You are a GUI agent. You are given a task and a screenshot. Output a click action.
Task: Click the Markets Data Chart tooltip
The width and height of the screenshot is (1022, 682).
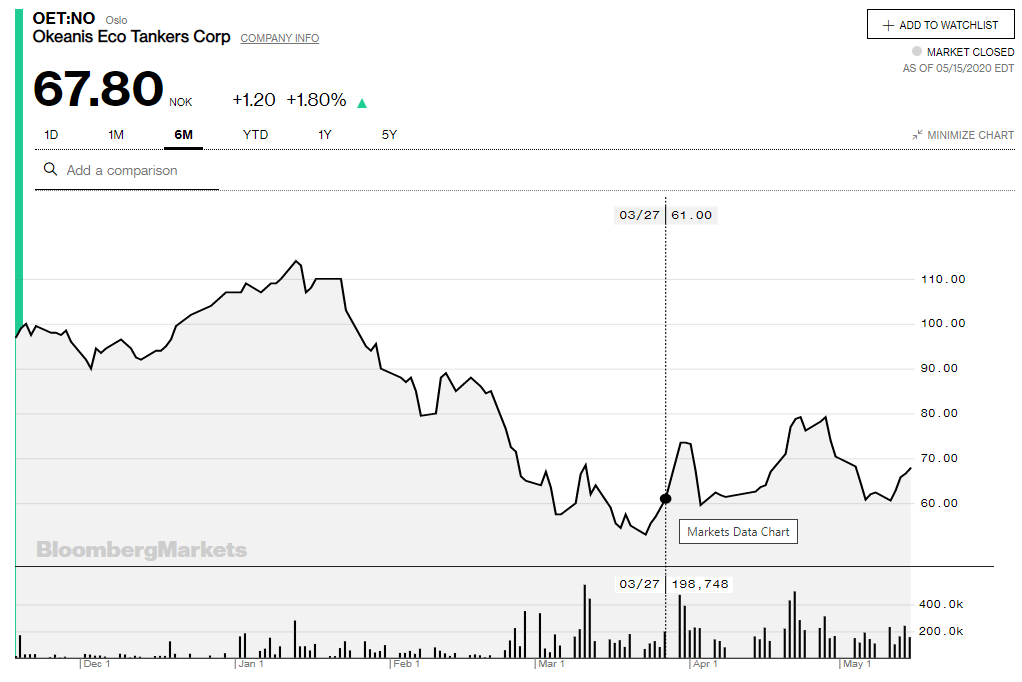tap(738, 532)
